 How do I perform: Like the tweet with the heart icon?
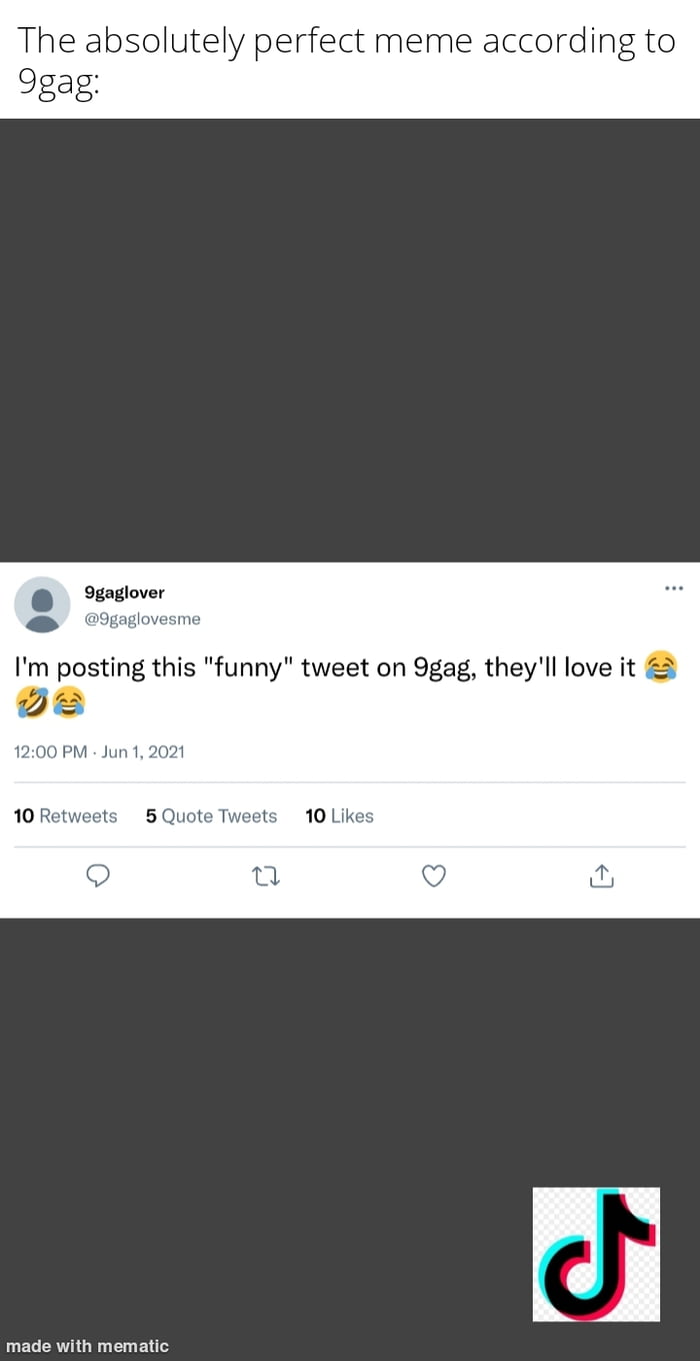tap(432, 877)
